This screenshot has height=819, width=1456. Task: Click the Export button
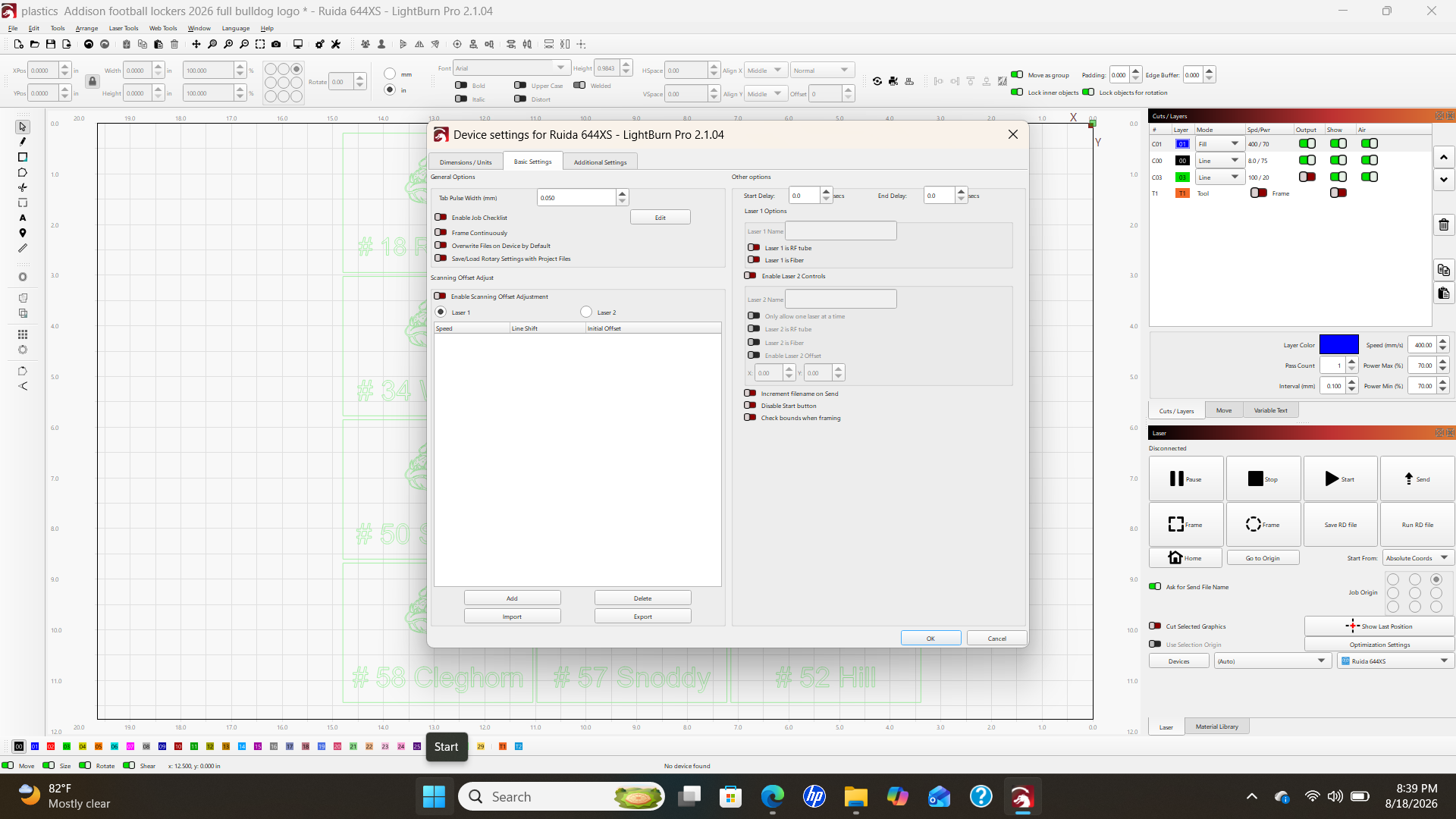click(643, 617)
